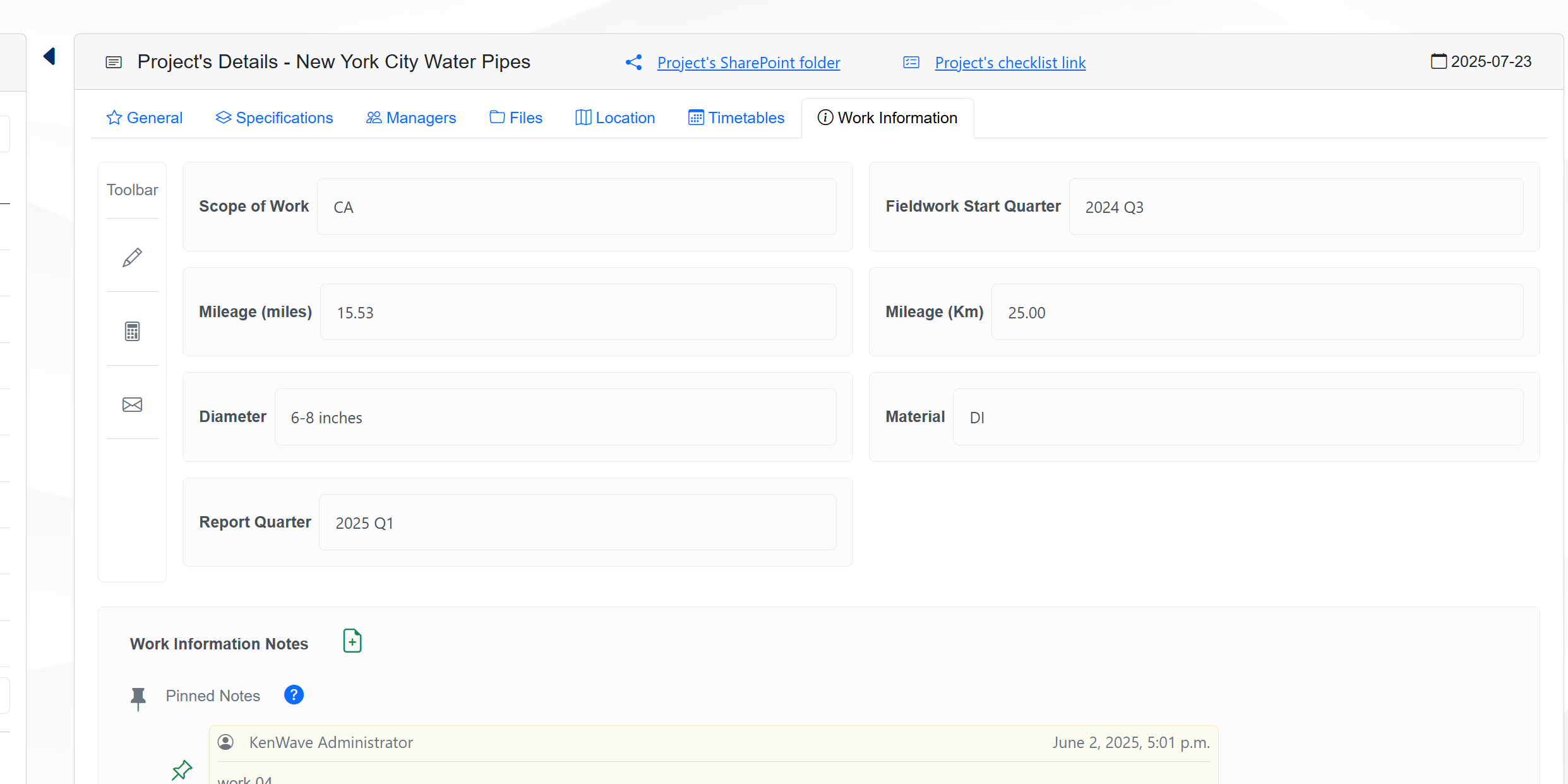Switch to the Location tab
Screen dimensions: 1568x784
point(615,118)
